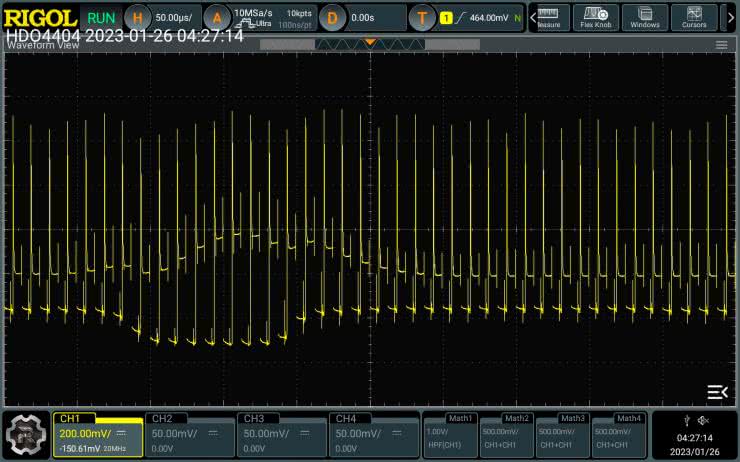This screenshot has width=740, height=462.
Task: Open the Waveform View hamburger menu
Action: pyautogui.click(x=721, y=45)
